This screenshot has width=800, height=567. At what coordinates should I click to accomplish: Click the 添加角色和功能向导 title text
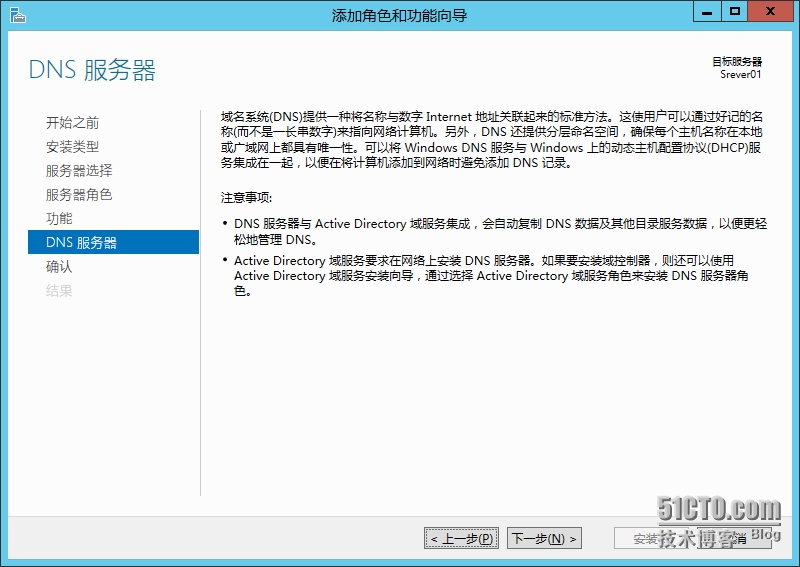(x=399, y=15)
